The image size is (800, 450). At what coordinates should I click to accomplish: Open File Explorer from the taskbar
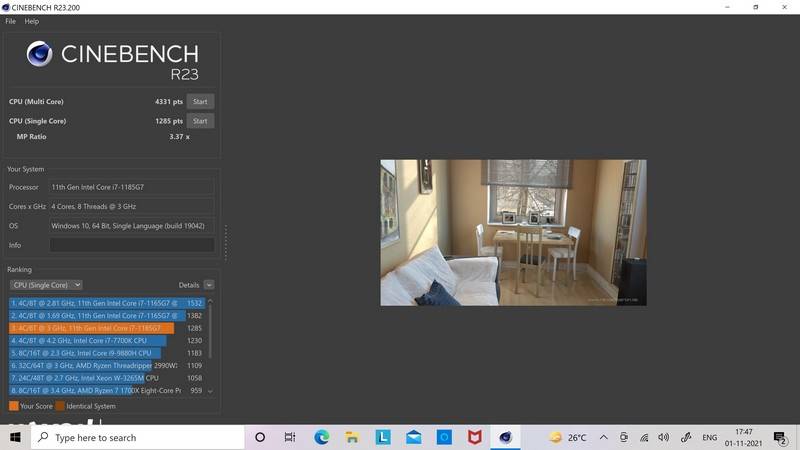tap(352, 438)
